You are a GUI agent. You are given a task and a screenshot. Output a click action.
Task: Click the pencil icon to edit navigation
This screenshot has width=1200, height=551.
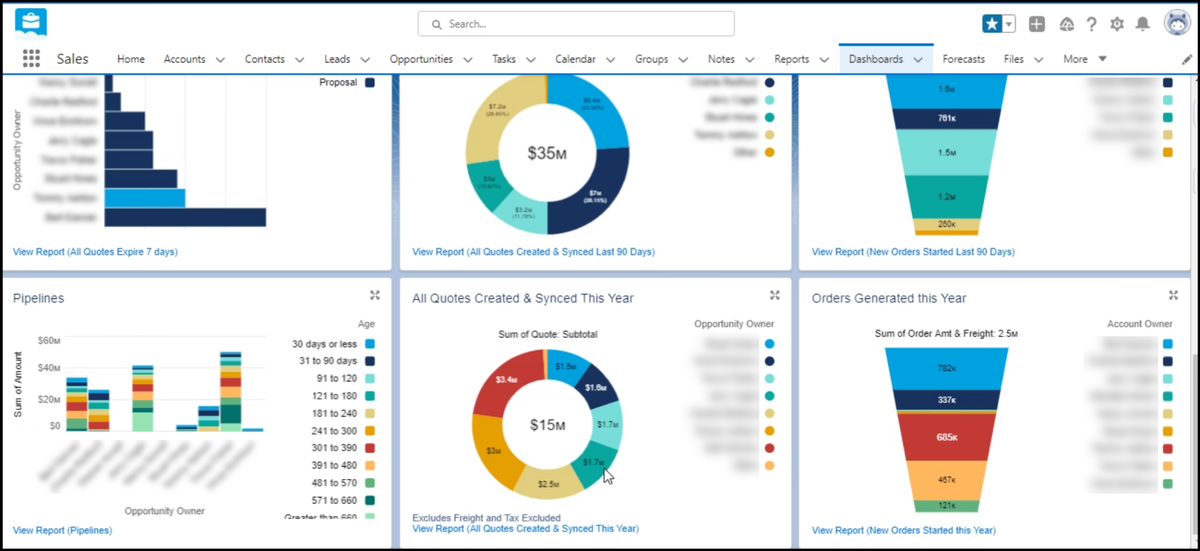[1187, 60]
